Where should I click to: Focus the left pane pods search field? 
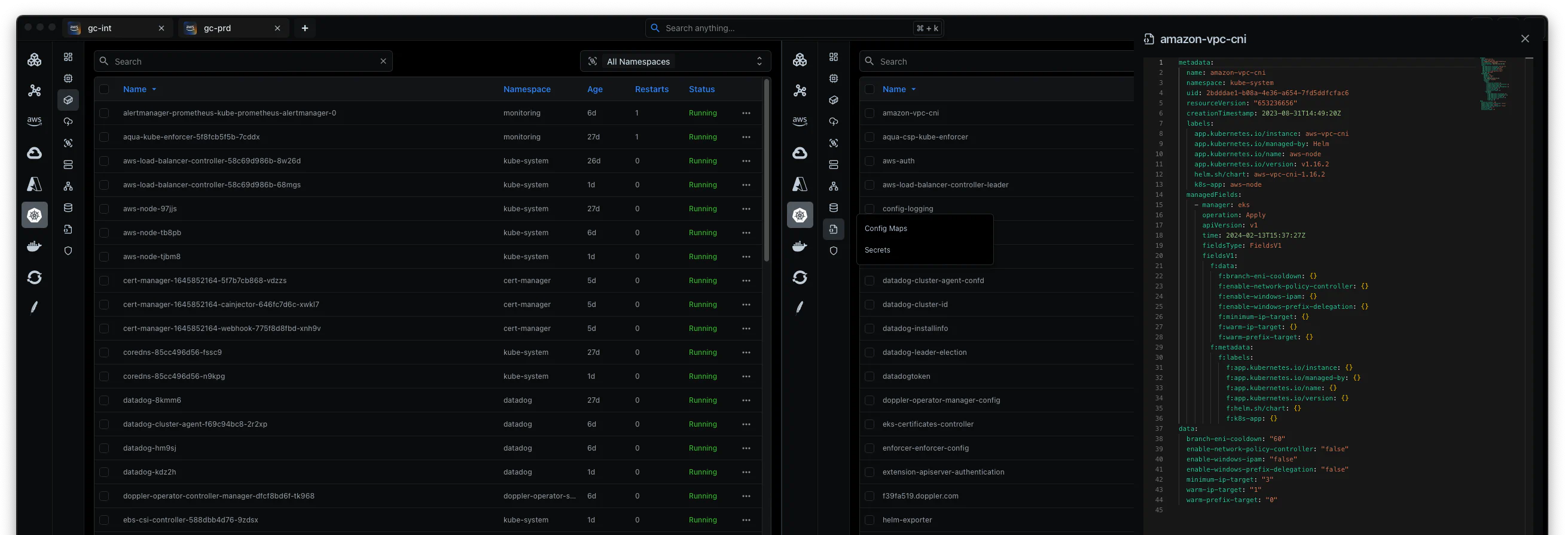click(x=243, y=61)
